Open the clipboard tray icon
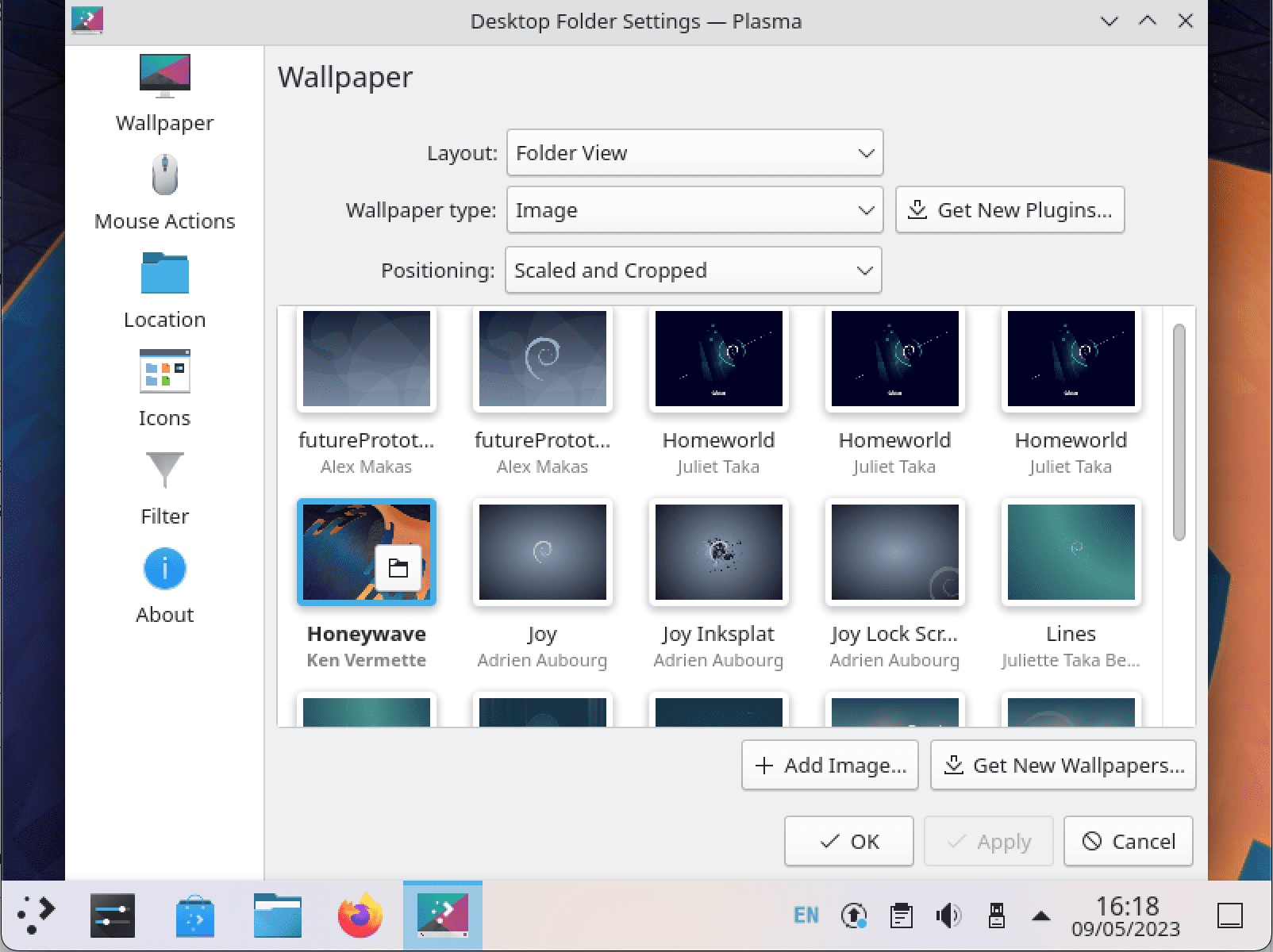The height and width of the screenshot is (952, 1273). (x=901, y=916)
